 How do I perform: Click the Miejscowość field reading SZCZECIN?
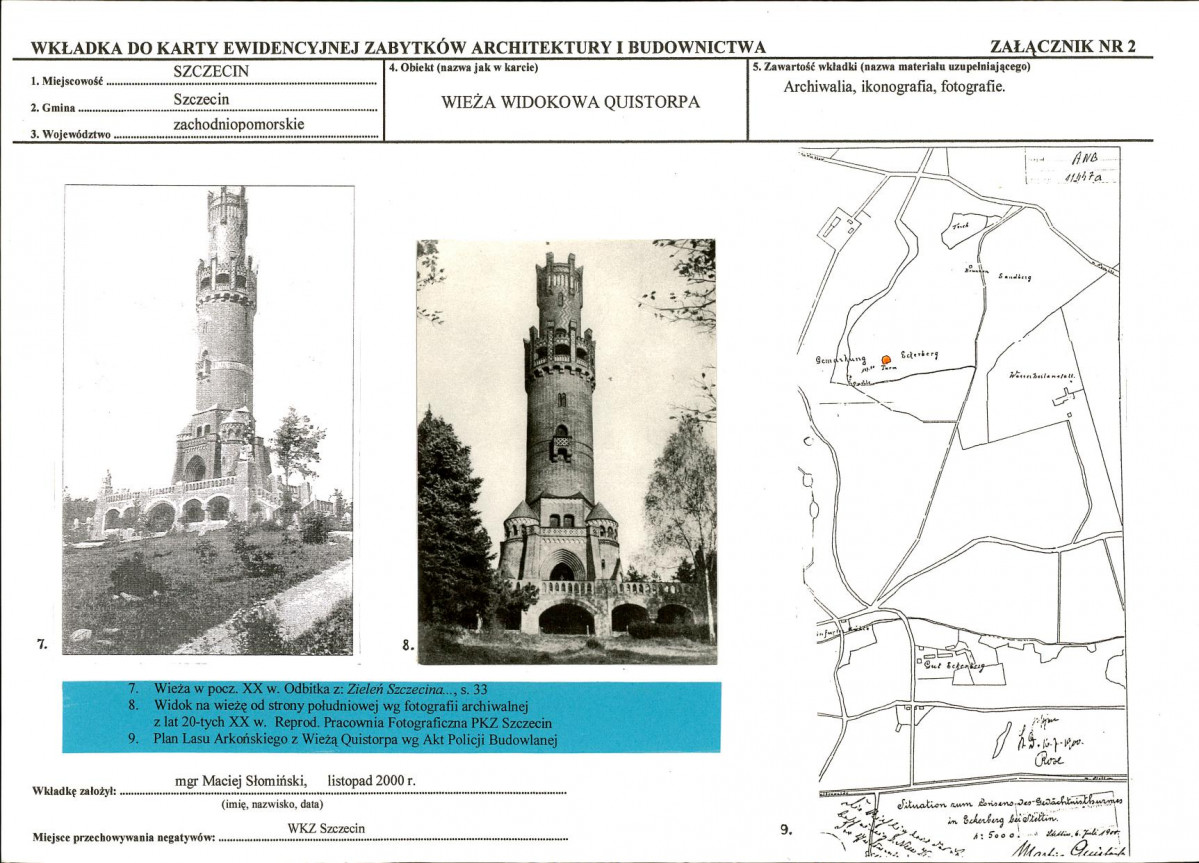pos(211,71)
